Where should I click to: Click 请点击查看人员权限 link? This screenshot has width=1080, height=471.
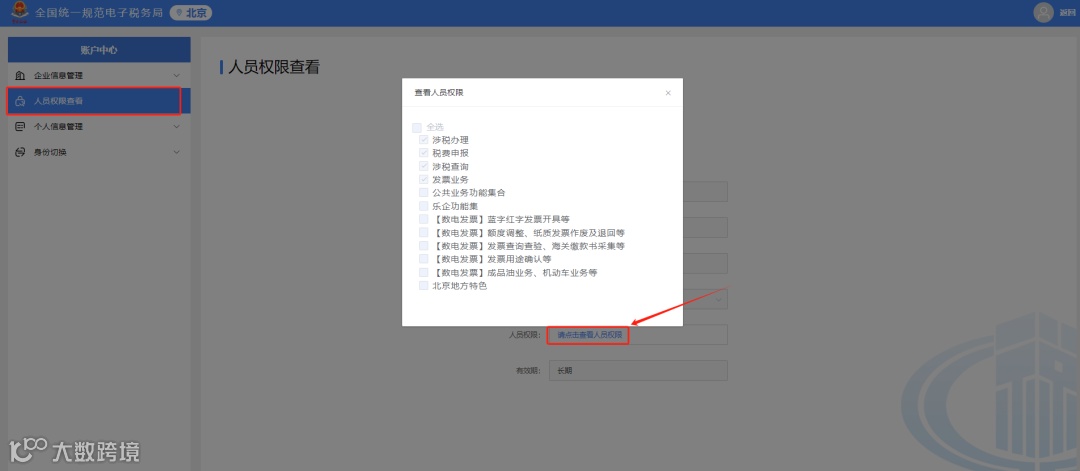(x=589, y=335)
